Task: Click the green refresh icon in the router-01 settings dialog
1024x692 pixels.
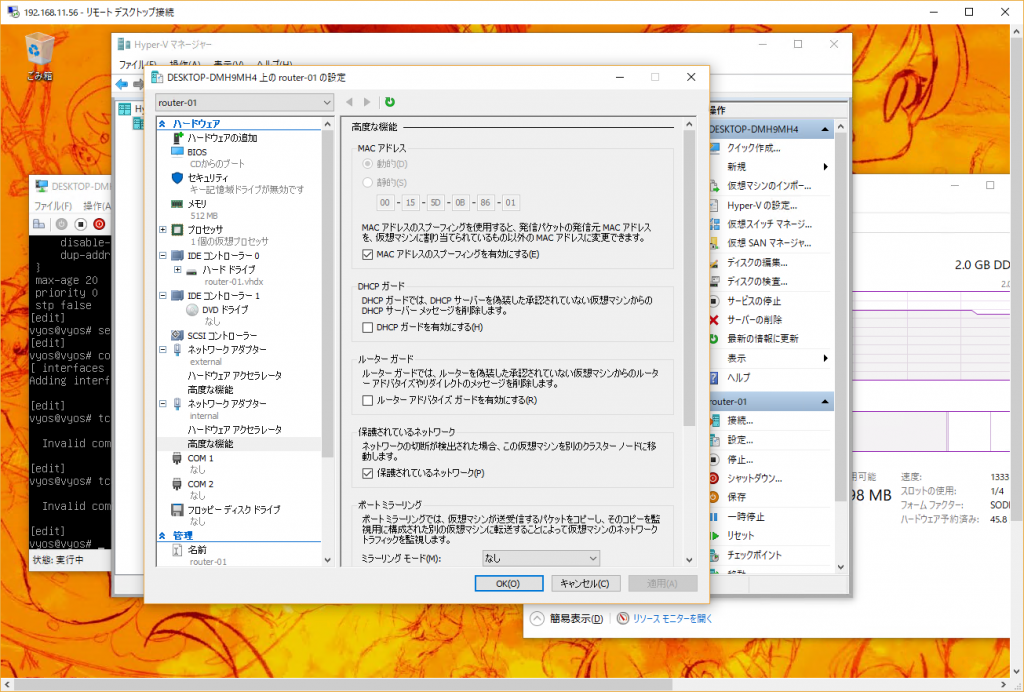Action: (390, 102)
